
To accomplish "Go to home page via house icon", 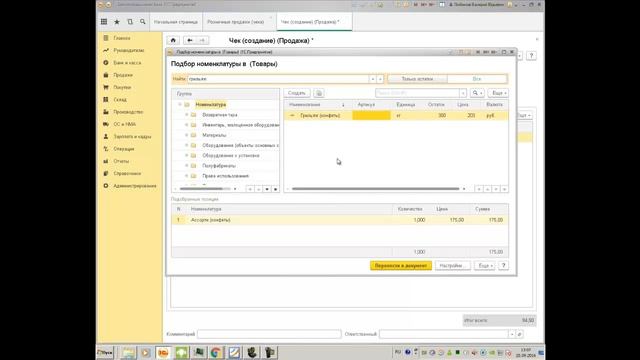I will click(173, 40).
